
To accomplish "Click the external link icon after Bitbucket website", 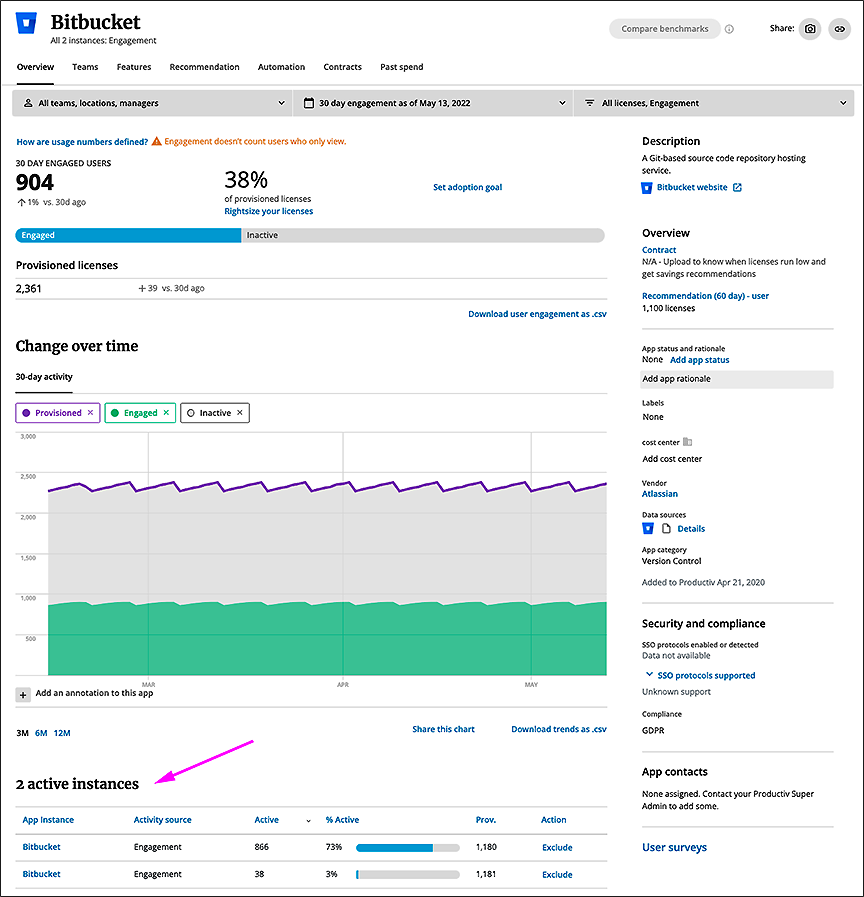I will 737,187.
